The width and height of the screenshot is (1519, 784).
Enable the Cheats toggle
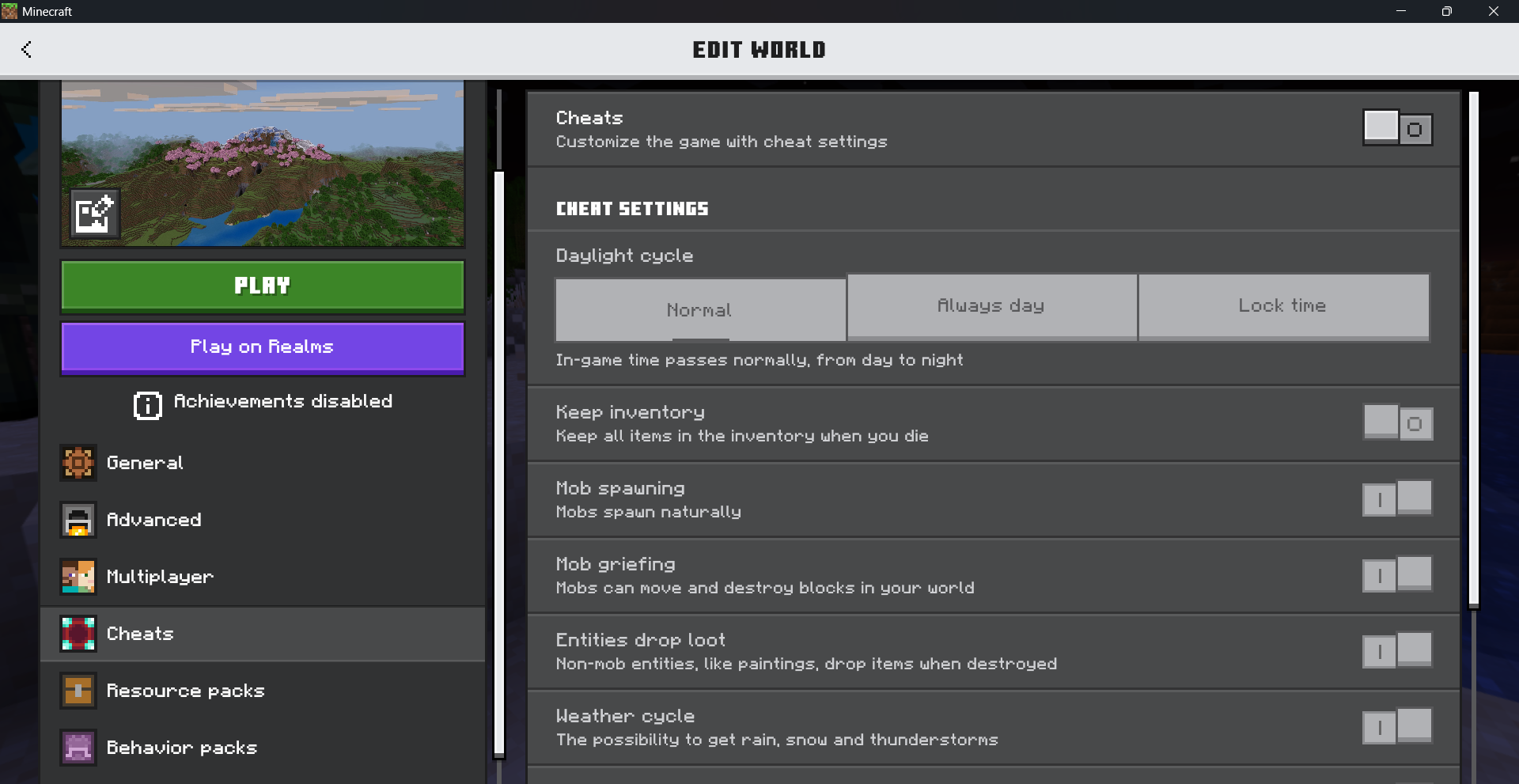coord(1398,128)
